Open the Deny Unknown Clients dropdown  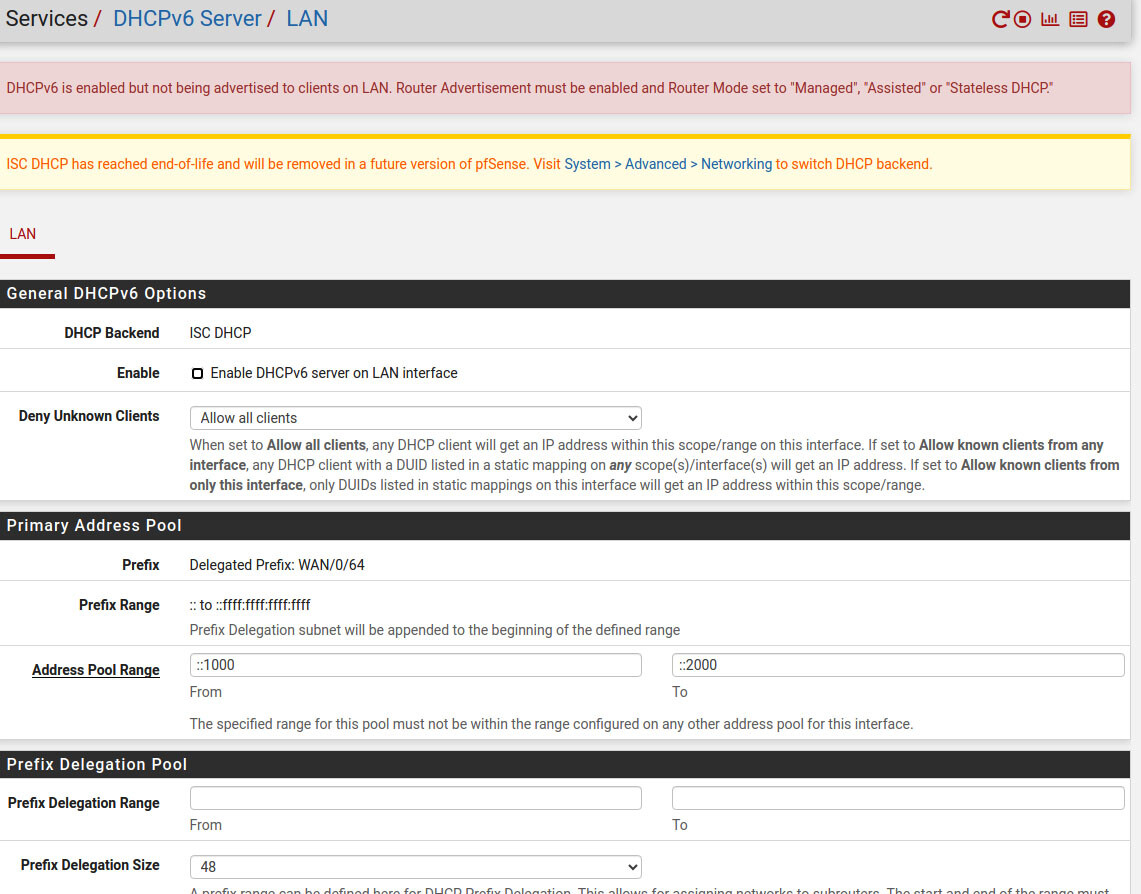[x=416, y=418]
